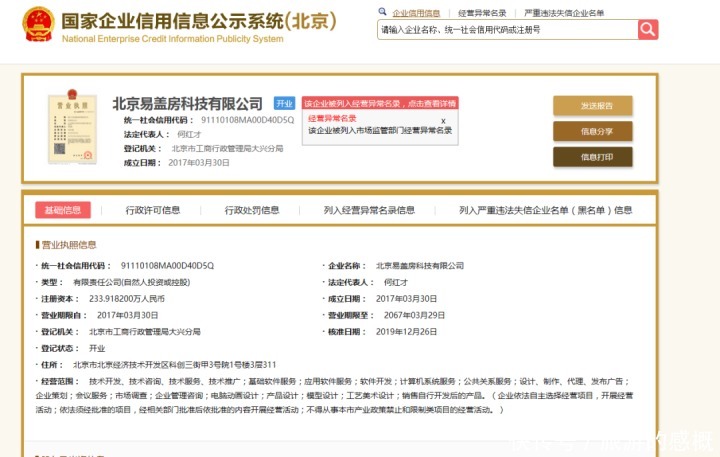Select the 企业信用信息 search category
This screenshot has height=457, width=720.
click(x=416, y=13)
